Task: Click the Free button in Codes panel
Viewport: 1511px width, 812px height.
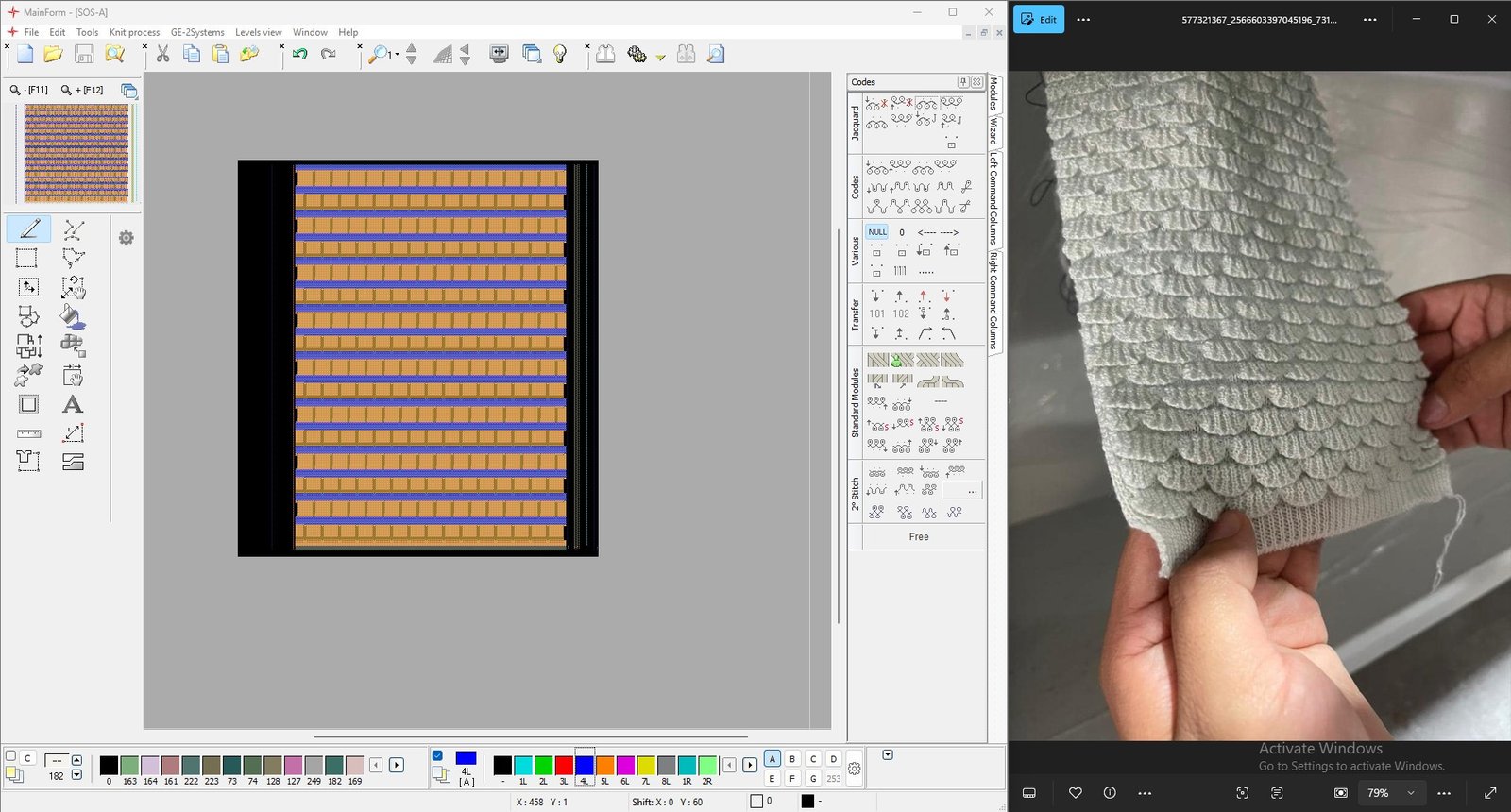Action: point(918,536)
